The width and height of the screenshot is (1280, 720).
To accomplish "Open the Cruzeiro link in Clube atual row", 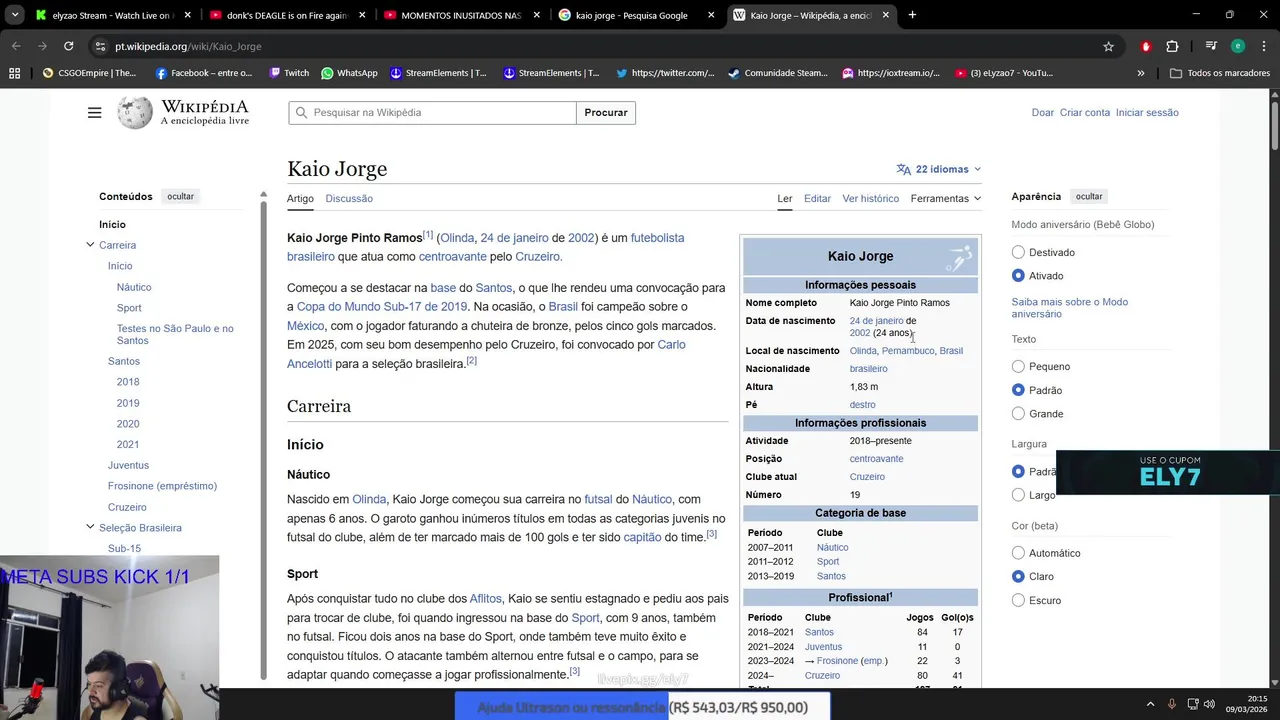I will point(867,477).
